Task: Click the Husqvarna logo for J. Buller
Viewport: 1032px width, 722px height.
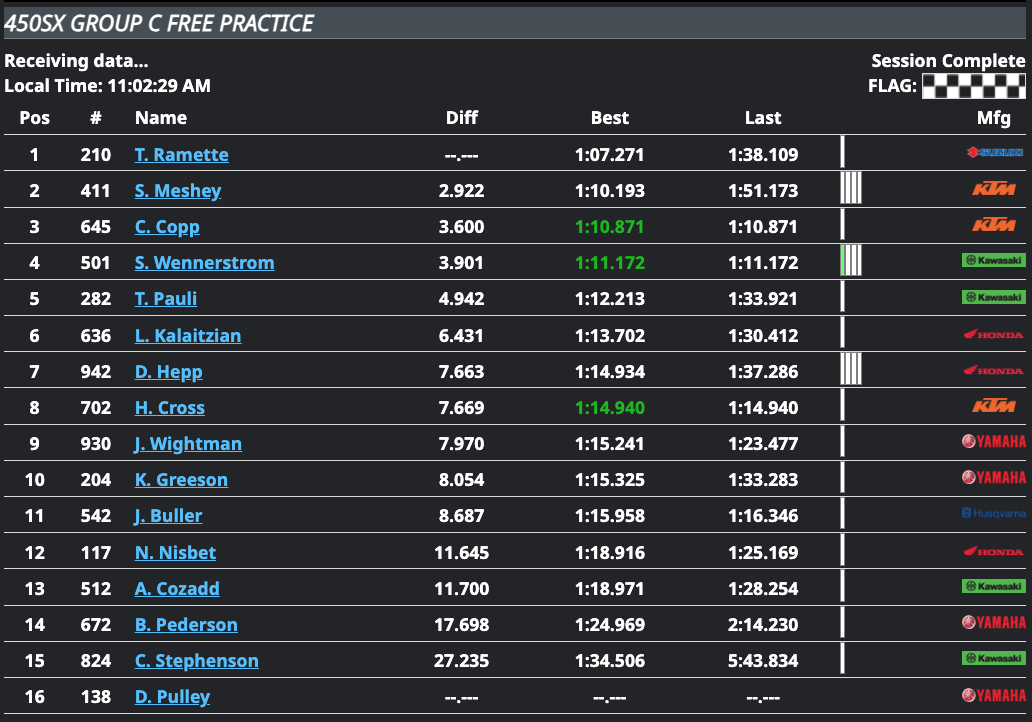Action: click(x=993, y=514)
